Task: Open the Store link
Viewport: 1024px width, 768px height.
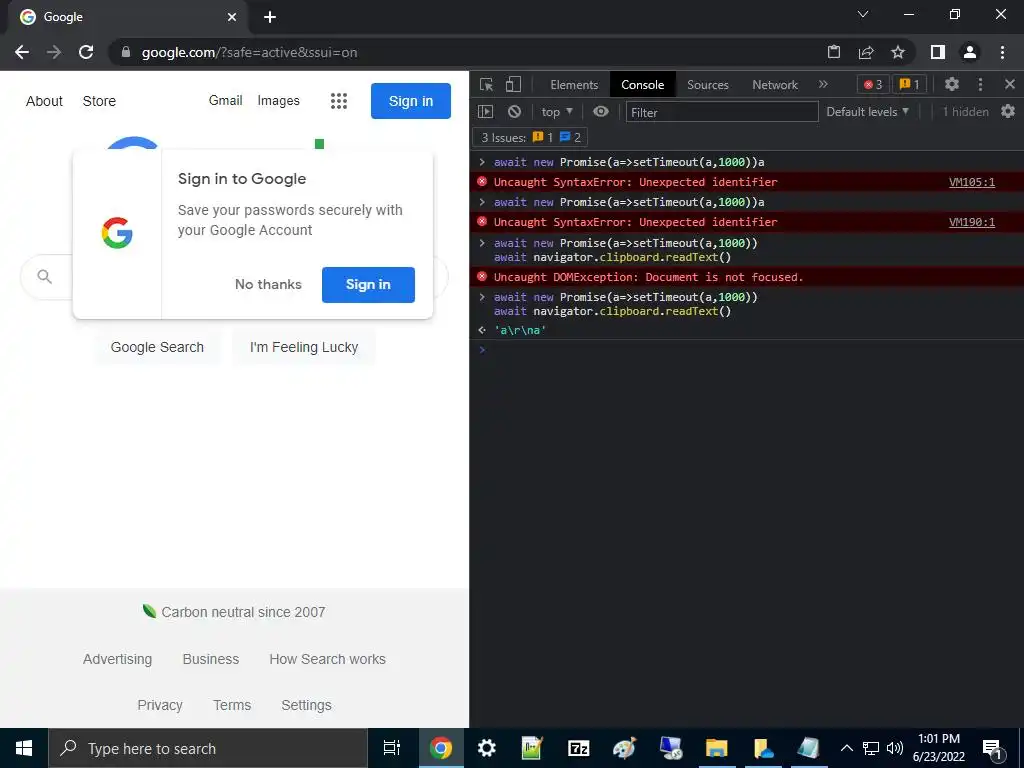Action: [x=99, y=101]
